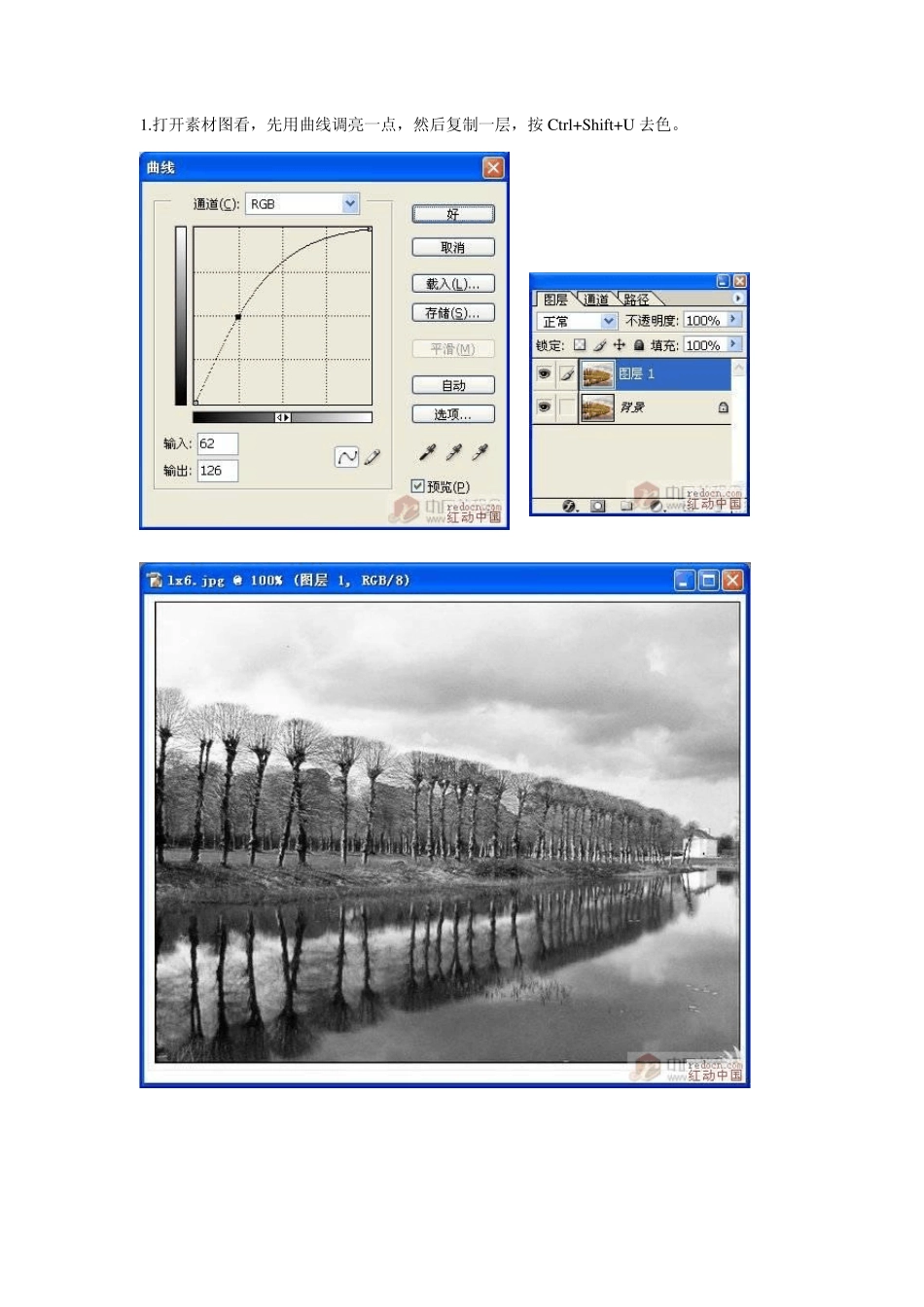Click lock all padlock icon
Screen dimensions: 924x1307
click(639, 345)
